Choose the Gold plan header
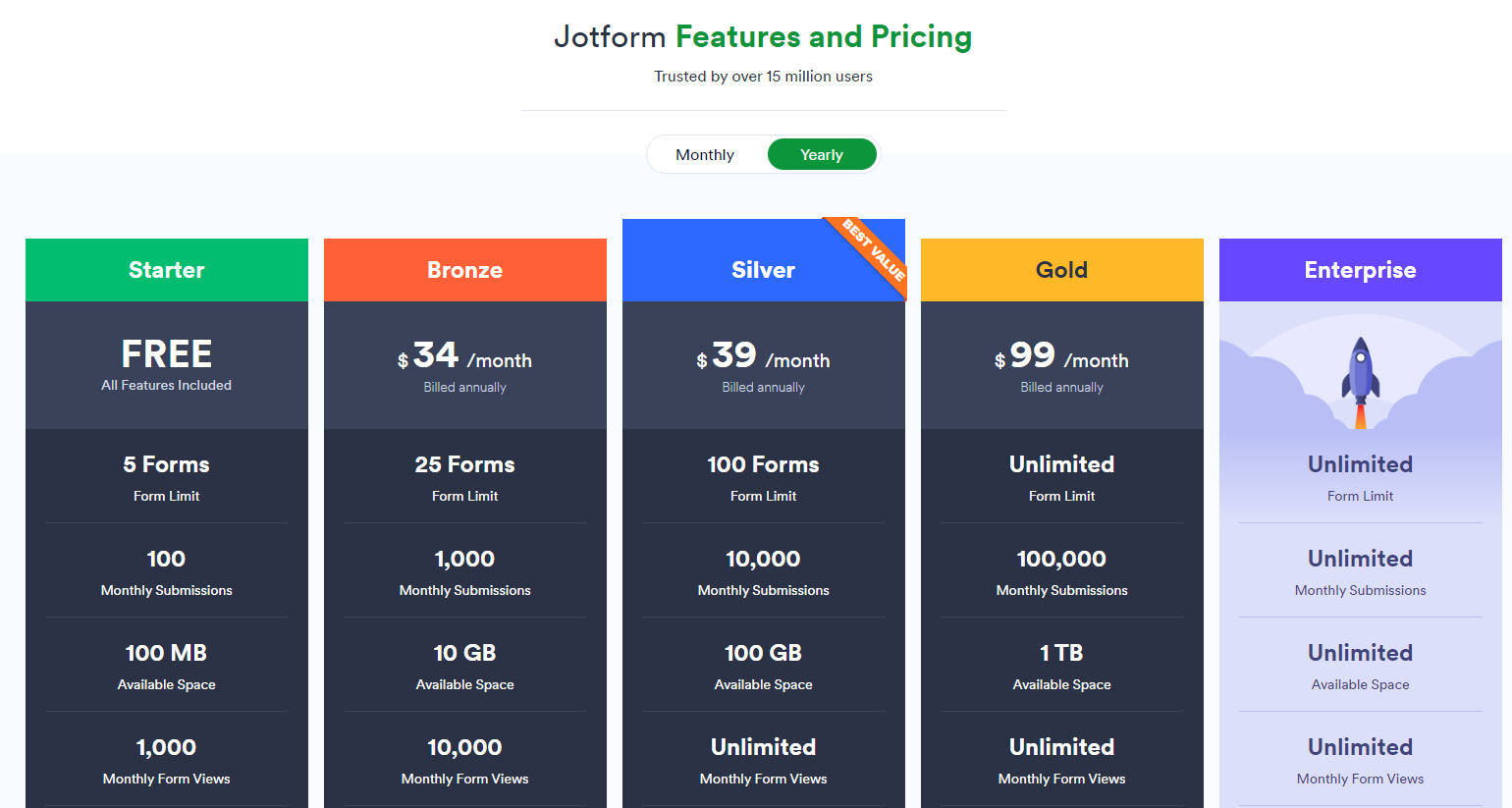 [1061, 270]
